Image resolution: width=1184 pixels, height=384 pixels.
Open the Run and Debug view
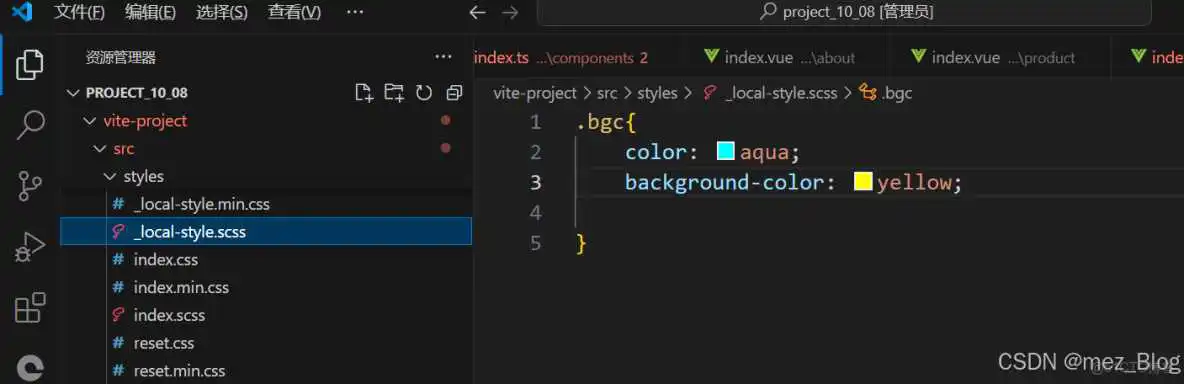pos(30,247)
